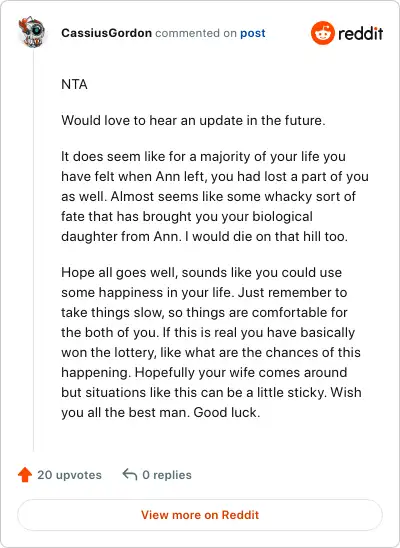
Task: Click the "Good luck." closing sentence
Action: pyautogui.click(x=227, y=413)
